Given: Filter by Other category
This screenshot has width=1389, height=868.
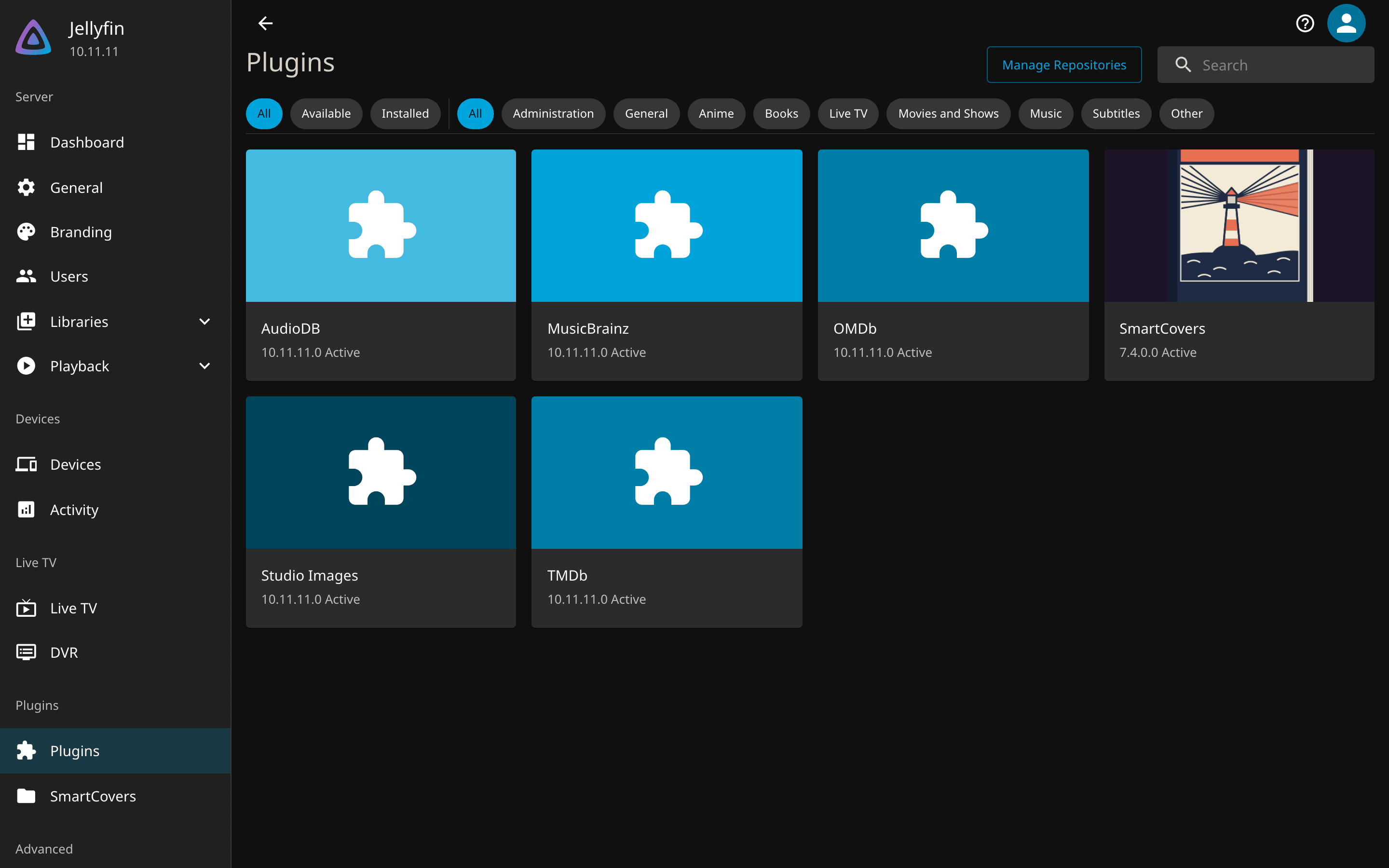Looking at the screenshot, I should (1186, 114).
